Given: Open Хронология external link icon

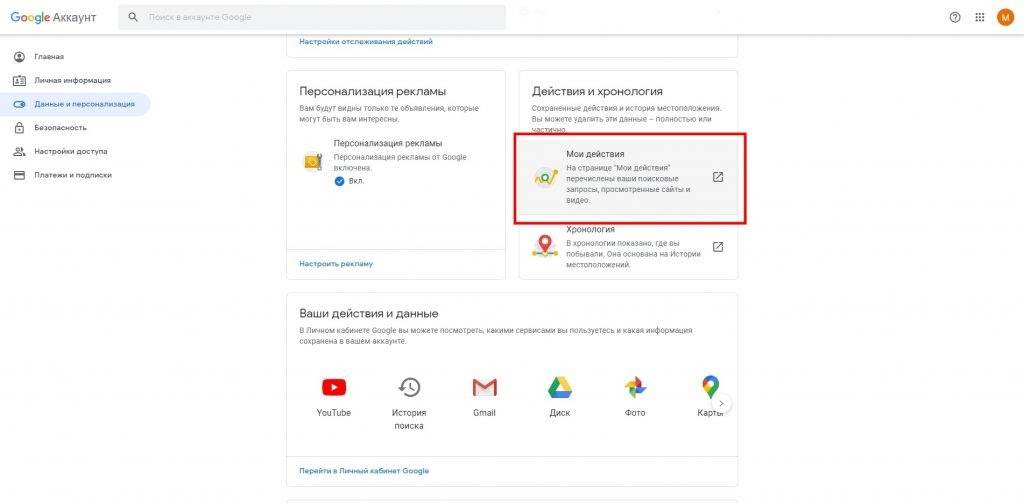Looking at the screenshot, I should click(x=717, y=247).
